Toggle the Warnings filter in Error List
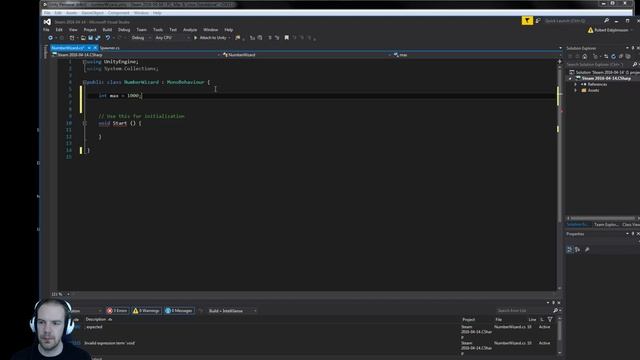Image resolution: width=640 pixels, height=360 pixels. pos(147,311)
